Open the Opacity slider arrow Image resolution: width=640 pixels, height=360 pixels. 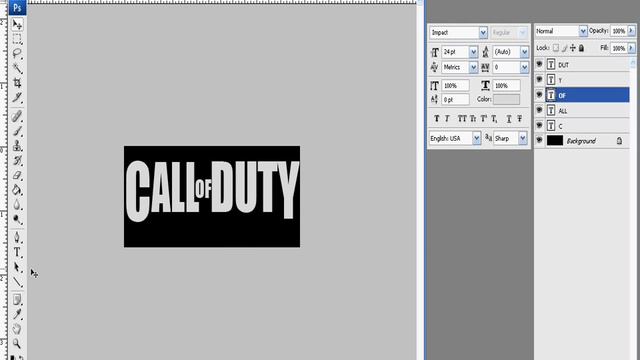(x=631, y=31)
